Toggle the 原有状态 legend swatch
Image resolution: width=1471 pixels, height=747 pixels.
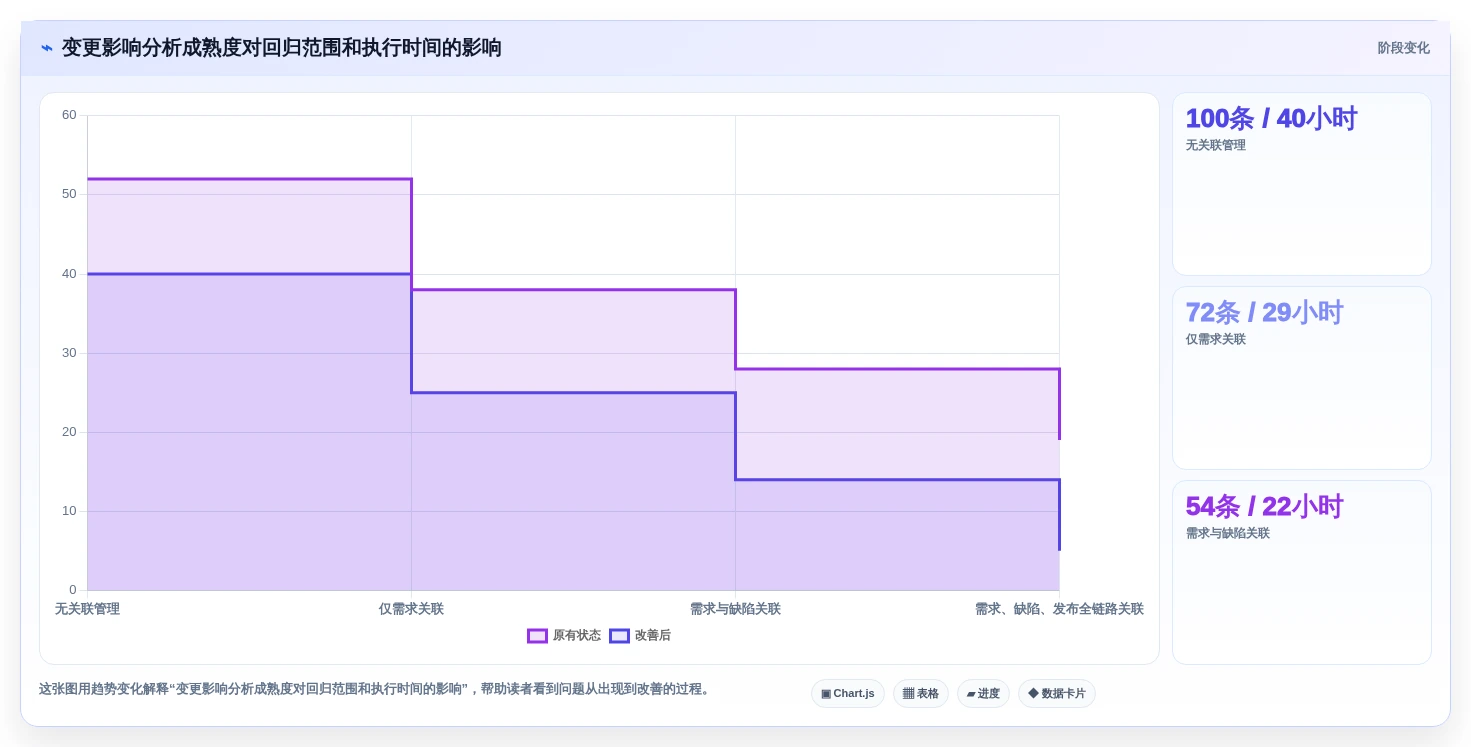coord(537,636)
